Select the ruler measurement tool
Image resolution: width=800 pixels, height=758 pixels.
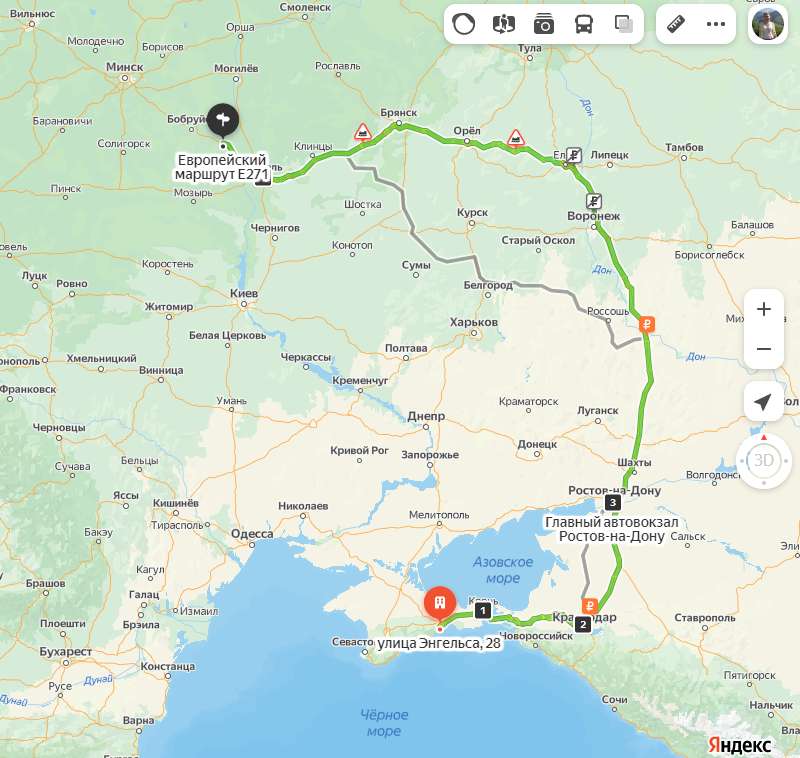(x=676, y=24)
